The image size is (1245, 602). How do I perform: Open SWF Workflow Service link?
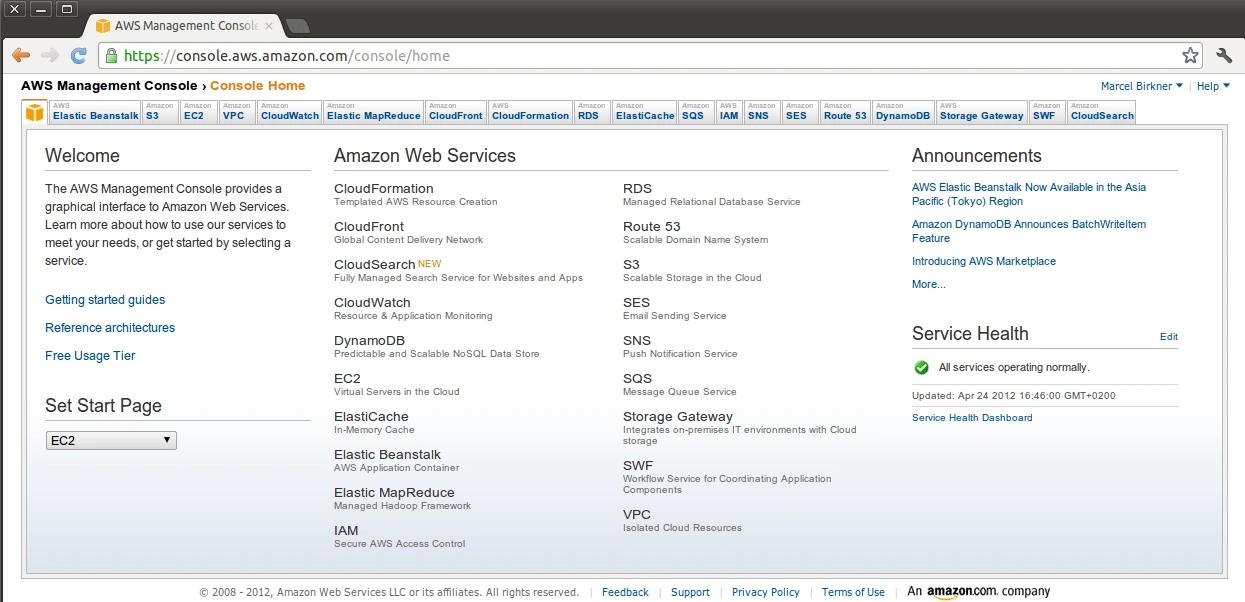pyautogui.click(x=638, y=466)
